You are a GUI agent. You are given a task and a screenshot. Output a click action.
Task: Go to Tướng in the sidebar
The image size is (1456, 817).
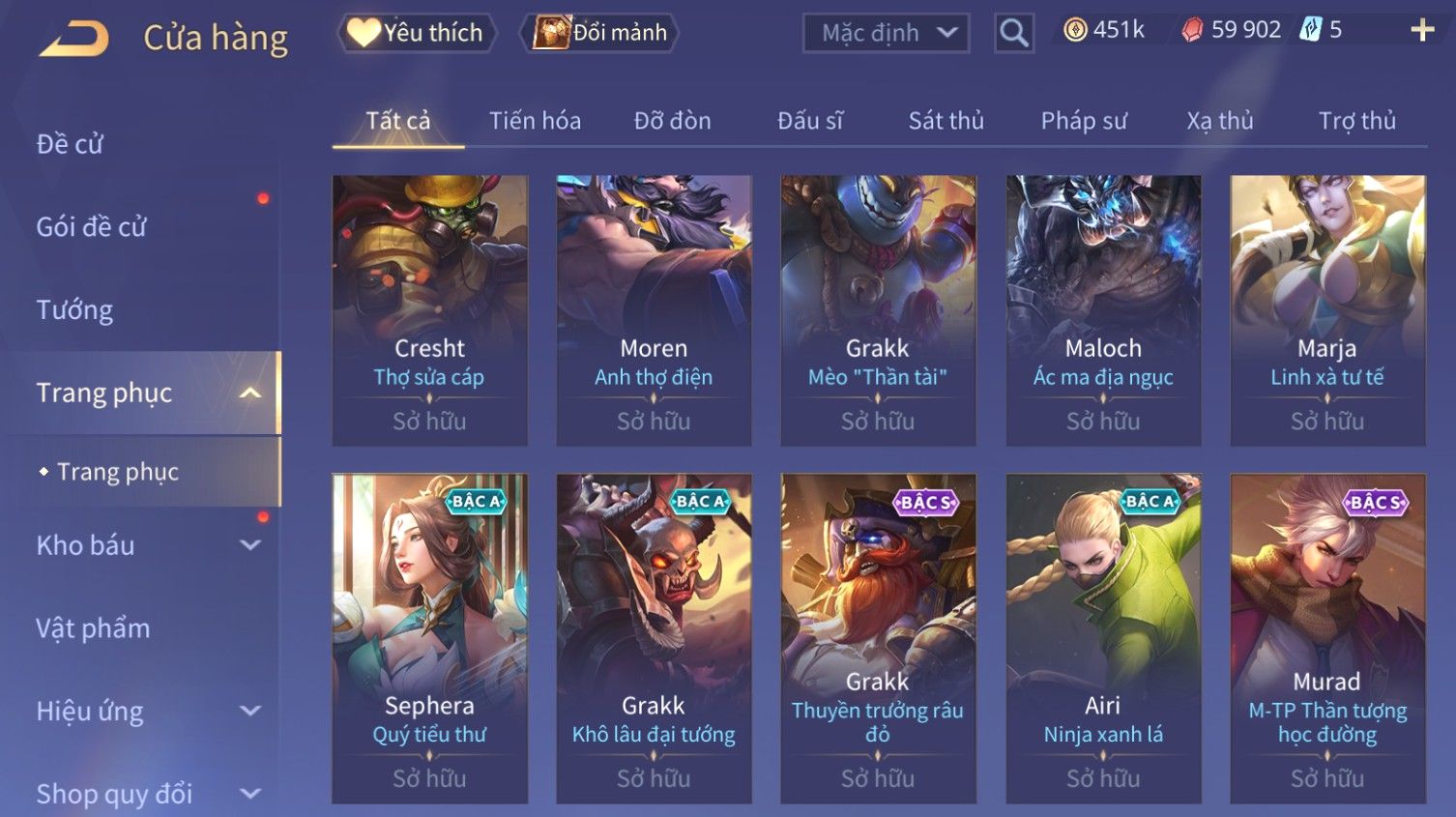[x=74, y=310]
